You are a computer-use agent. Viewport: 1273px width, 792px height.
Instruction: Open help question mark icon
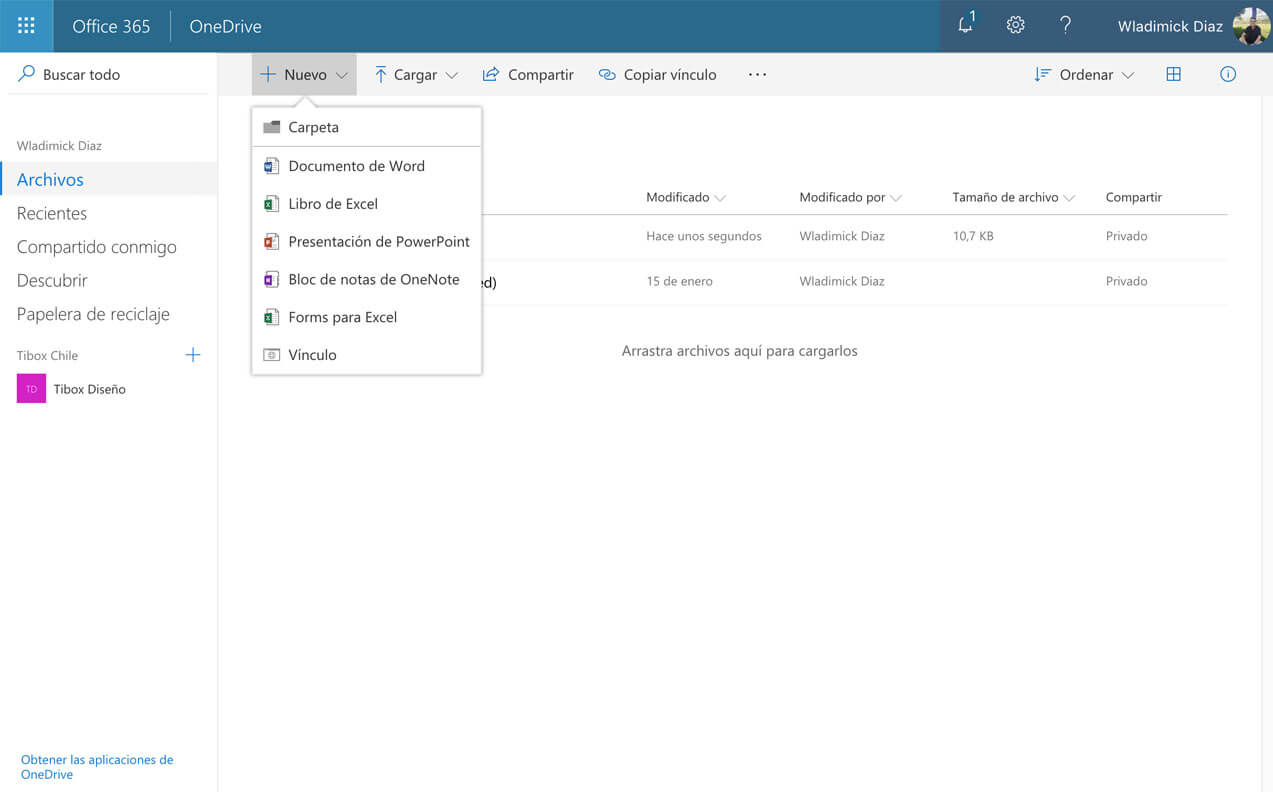tap(1065, 26)
